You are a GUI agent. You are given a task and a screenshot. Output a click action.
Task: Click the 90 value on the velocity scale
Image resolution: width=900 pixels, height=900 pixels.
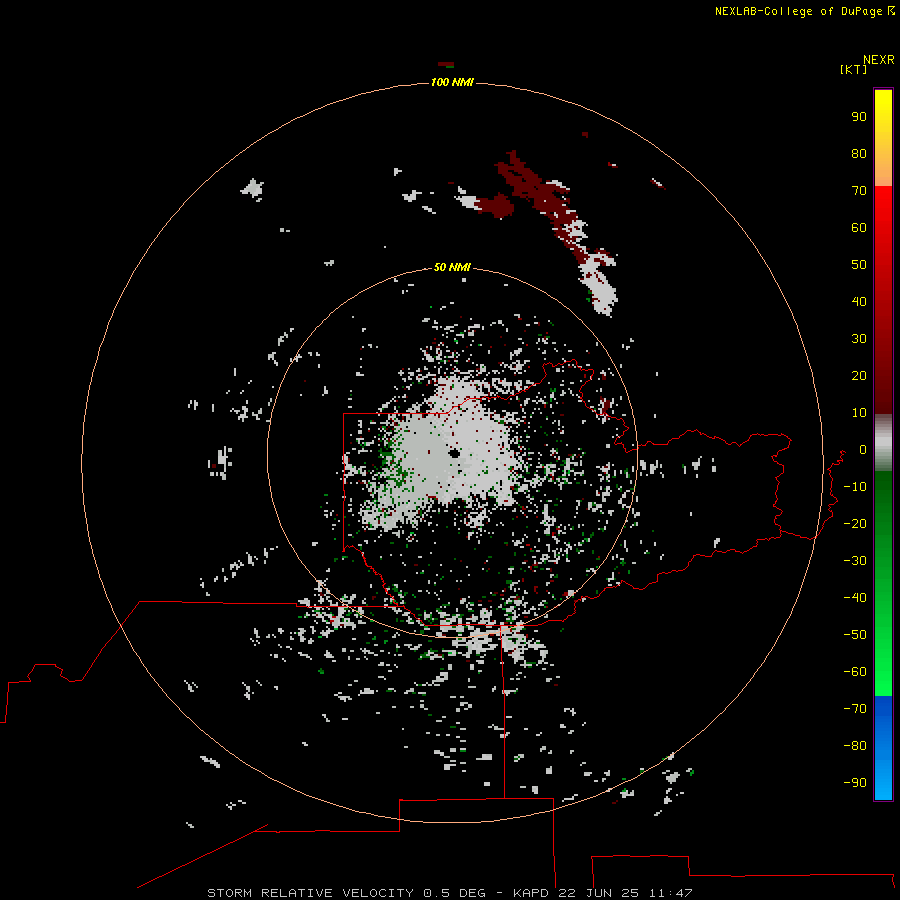[859, 117]
